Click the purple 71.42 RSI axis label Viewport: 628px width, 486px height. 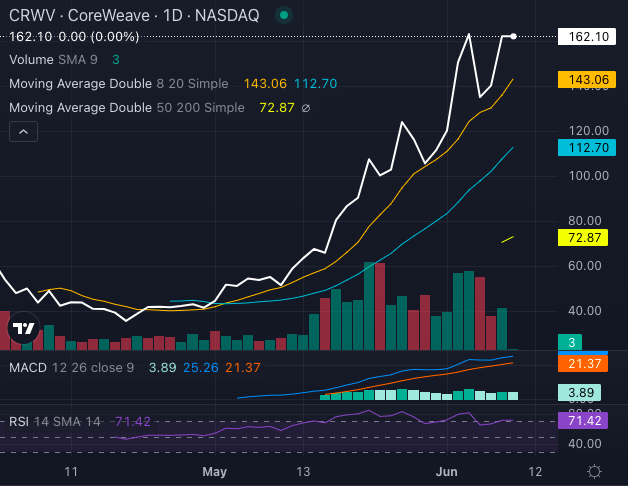coord(583,421)
